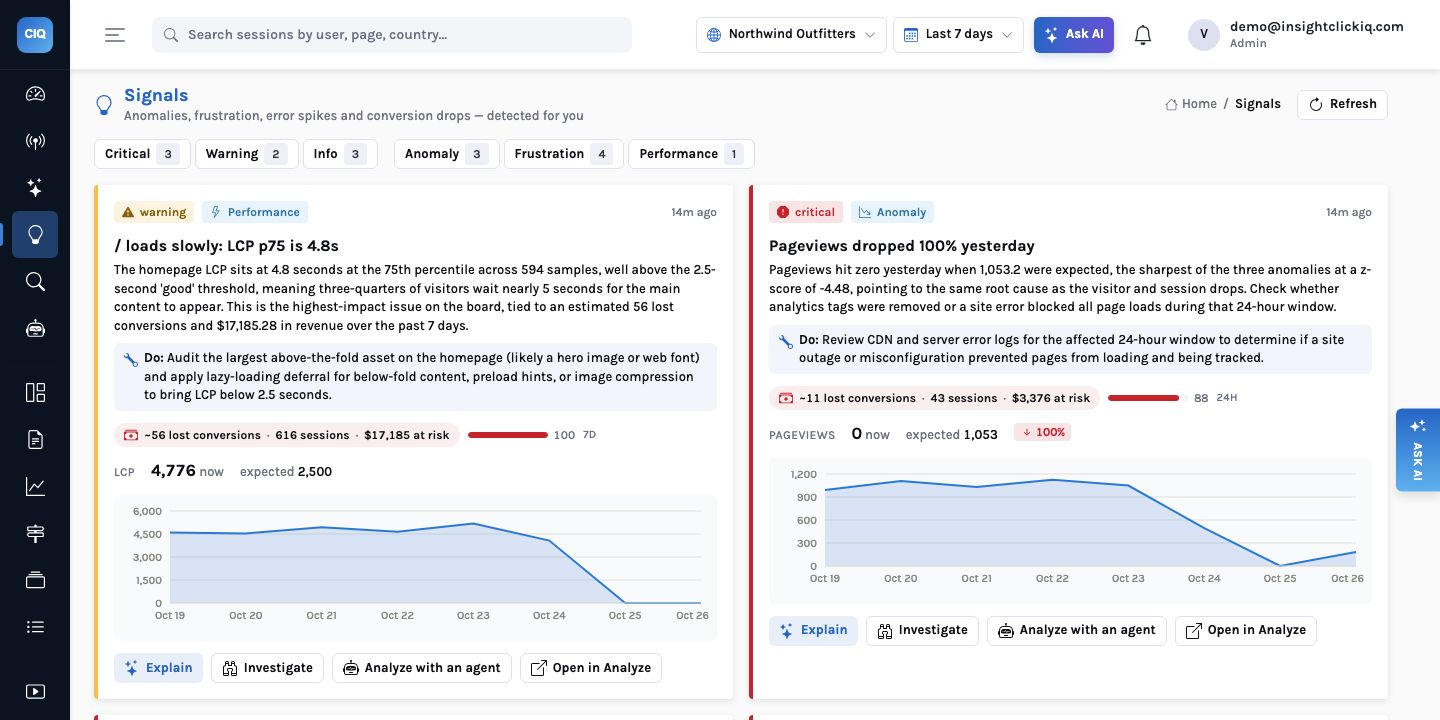Open the signpost icon in sidebar
The image size is (1440, 720).
(35, 533)
